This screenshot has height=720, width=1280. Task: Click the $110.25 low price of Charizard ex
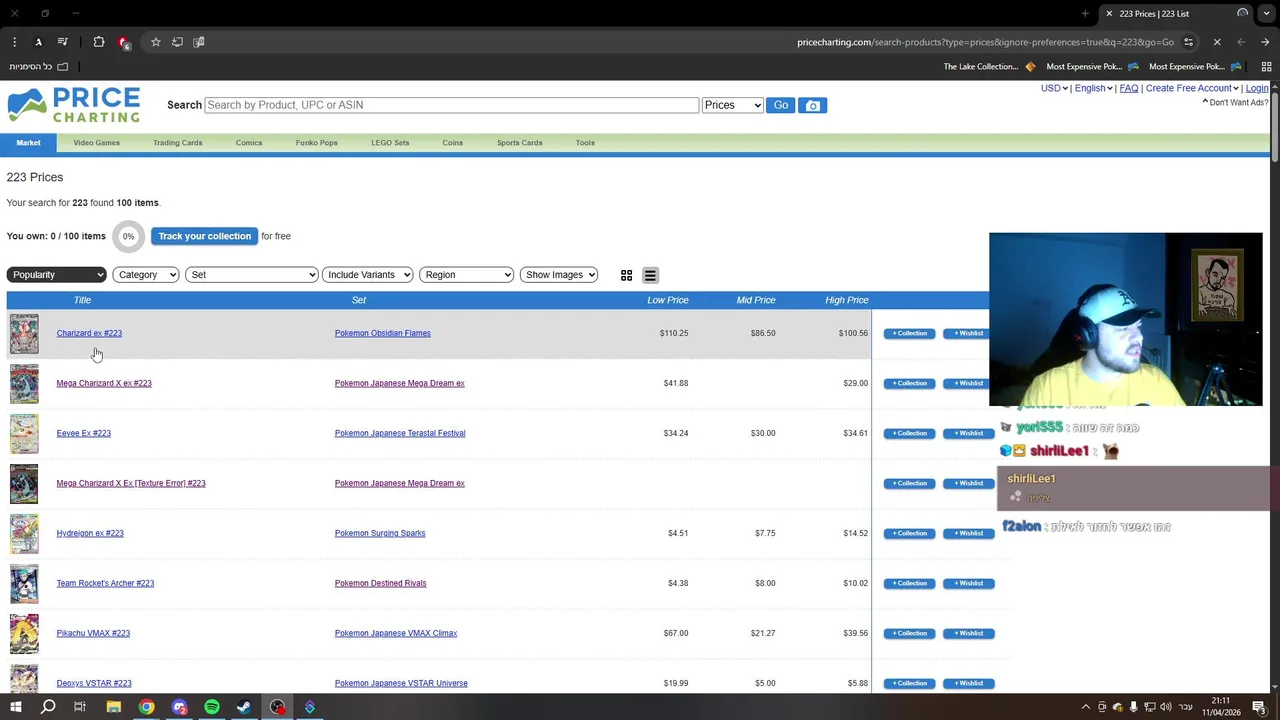[673, 333]
